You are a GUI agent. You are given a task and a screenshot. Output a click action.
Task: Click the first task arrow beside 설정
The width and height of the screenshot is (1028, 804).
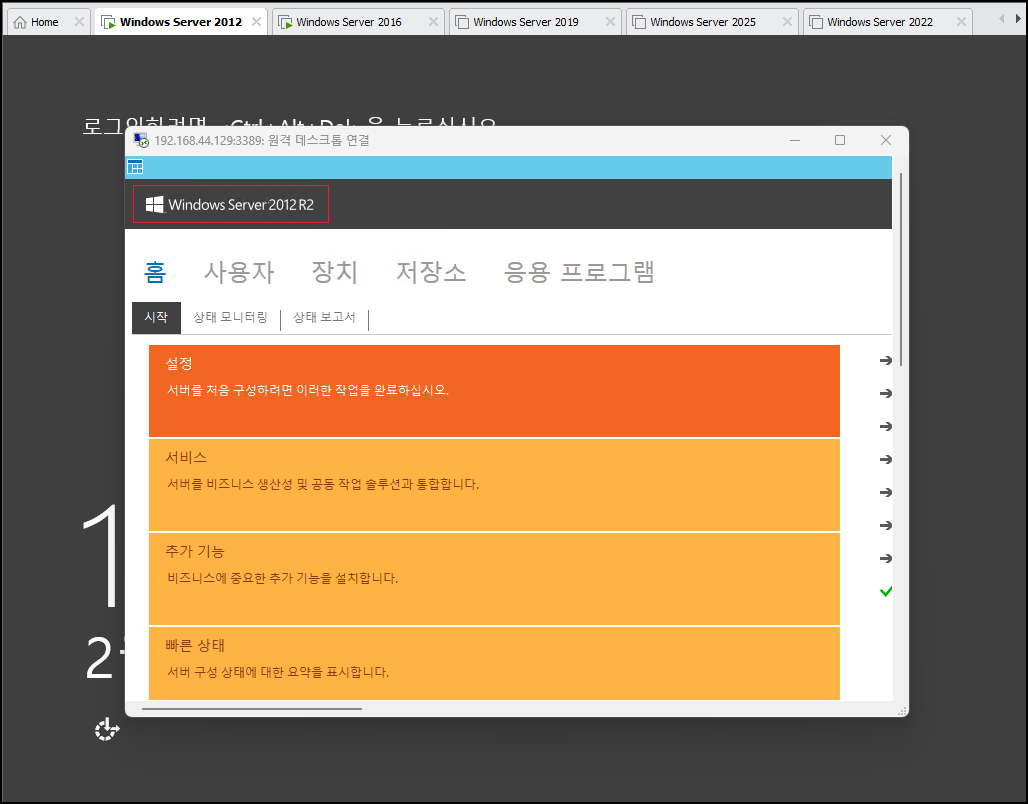[x=886, y=360]
